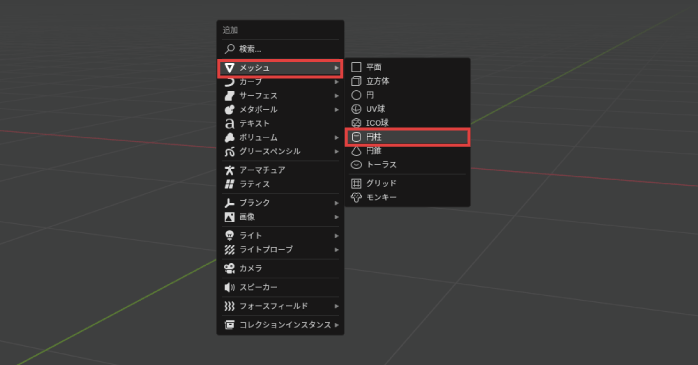698x365 pixels.
Task: Add a 立方体 (Cube) mesh
Action: (407, 81)
